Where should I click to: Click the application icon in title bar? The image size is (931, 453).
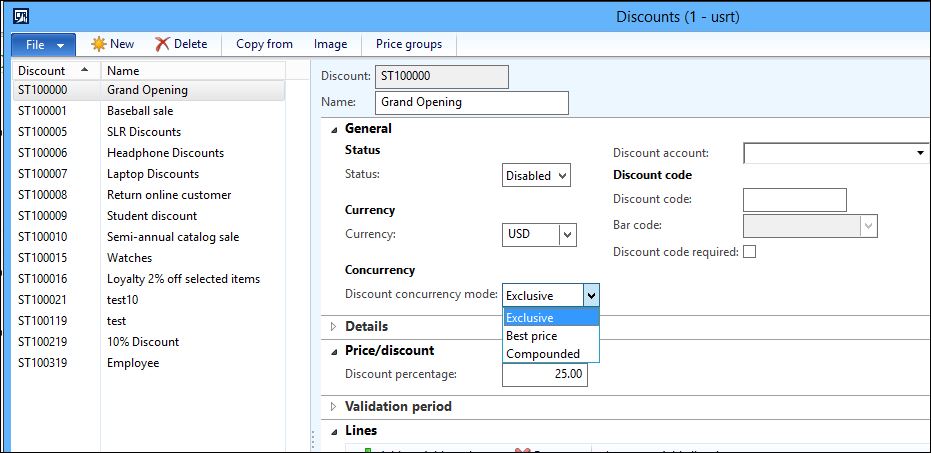[x=21, y=16]
